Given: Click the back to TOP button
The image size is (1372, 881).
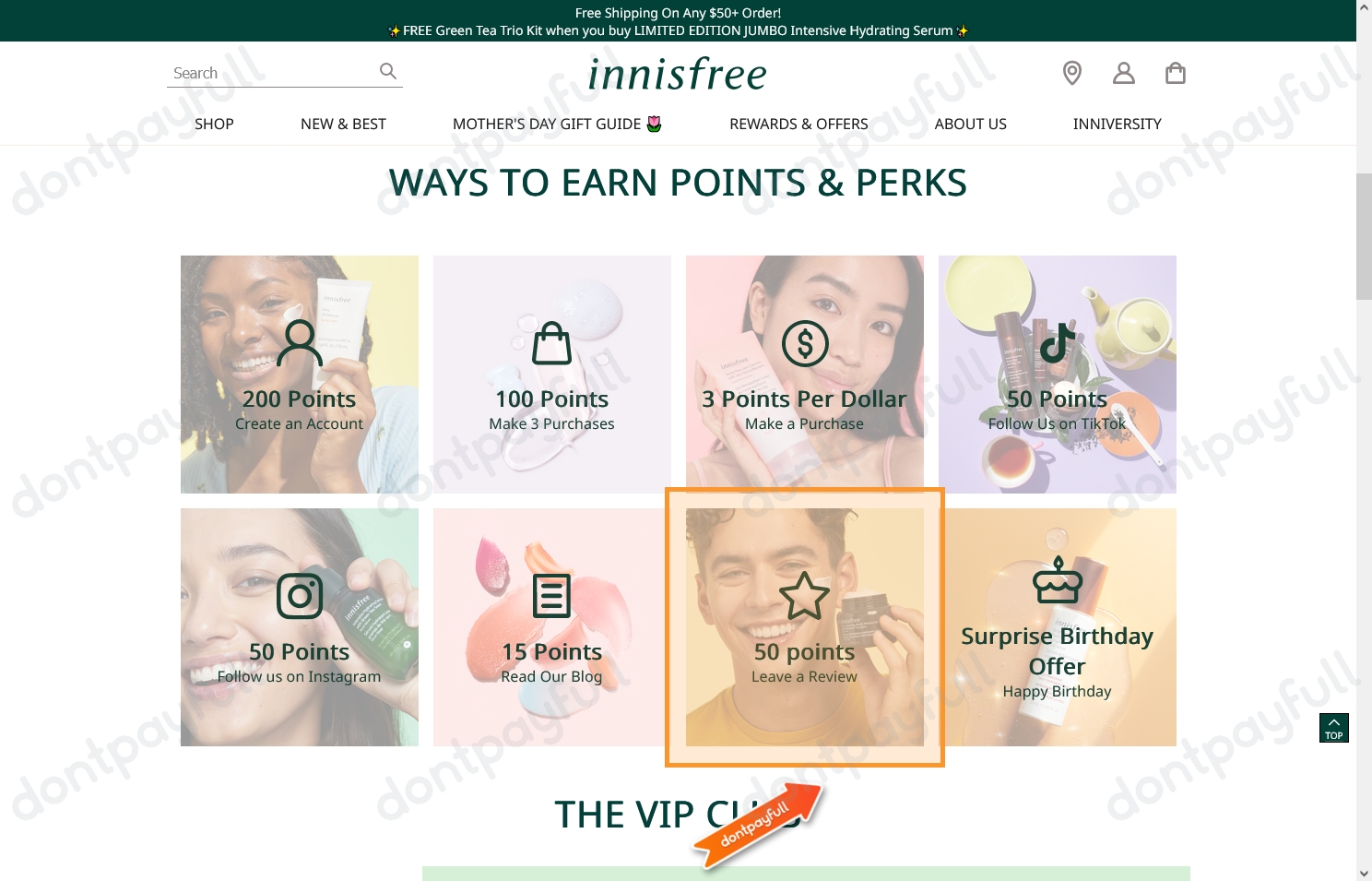Looking at the screenshot, I should [x=1334, y=728].
